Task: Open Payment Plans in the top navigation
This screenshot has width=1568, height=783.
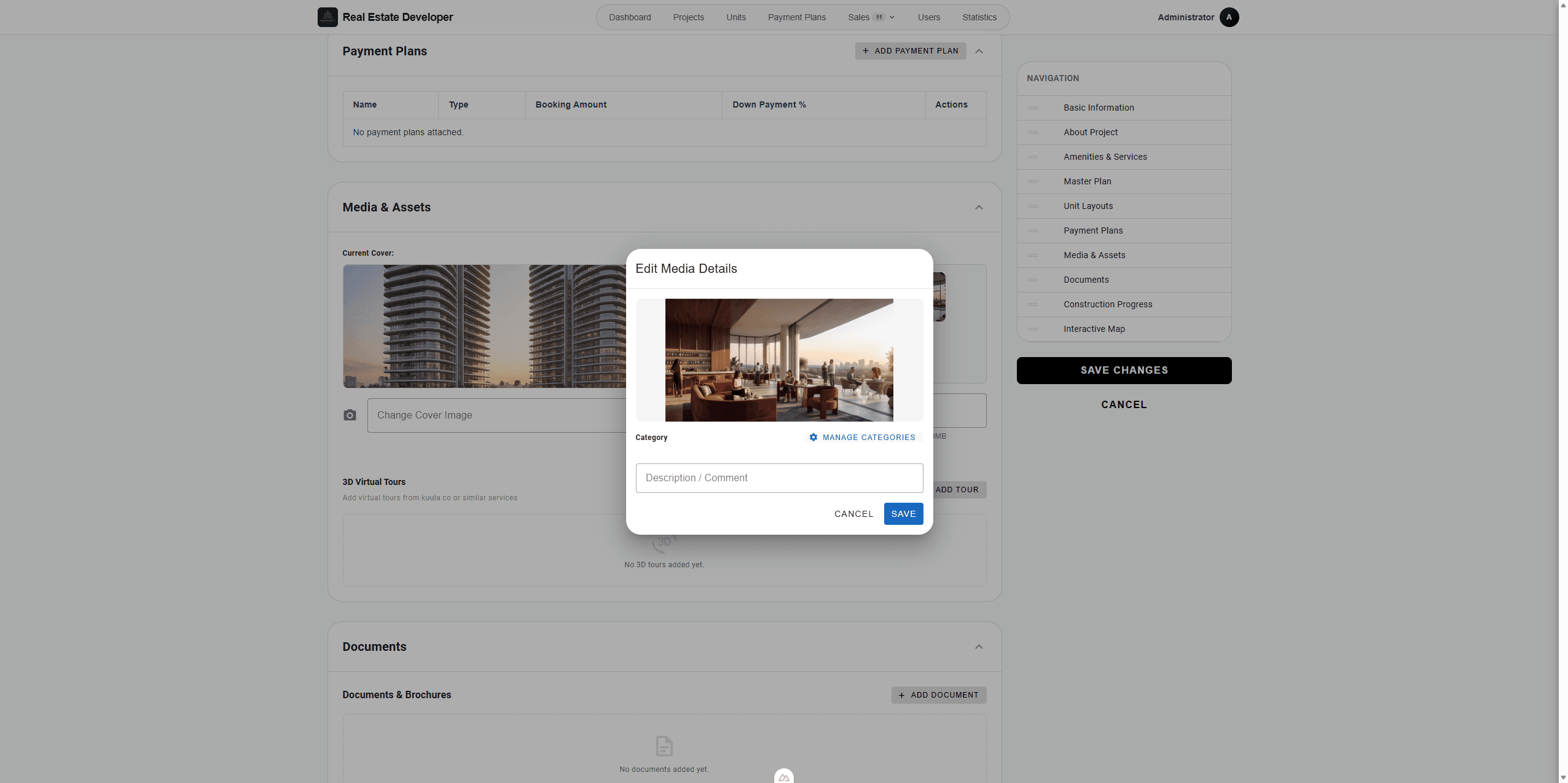Action: 796,17
